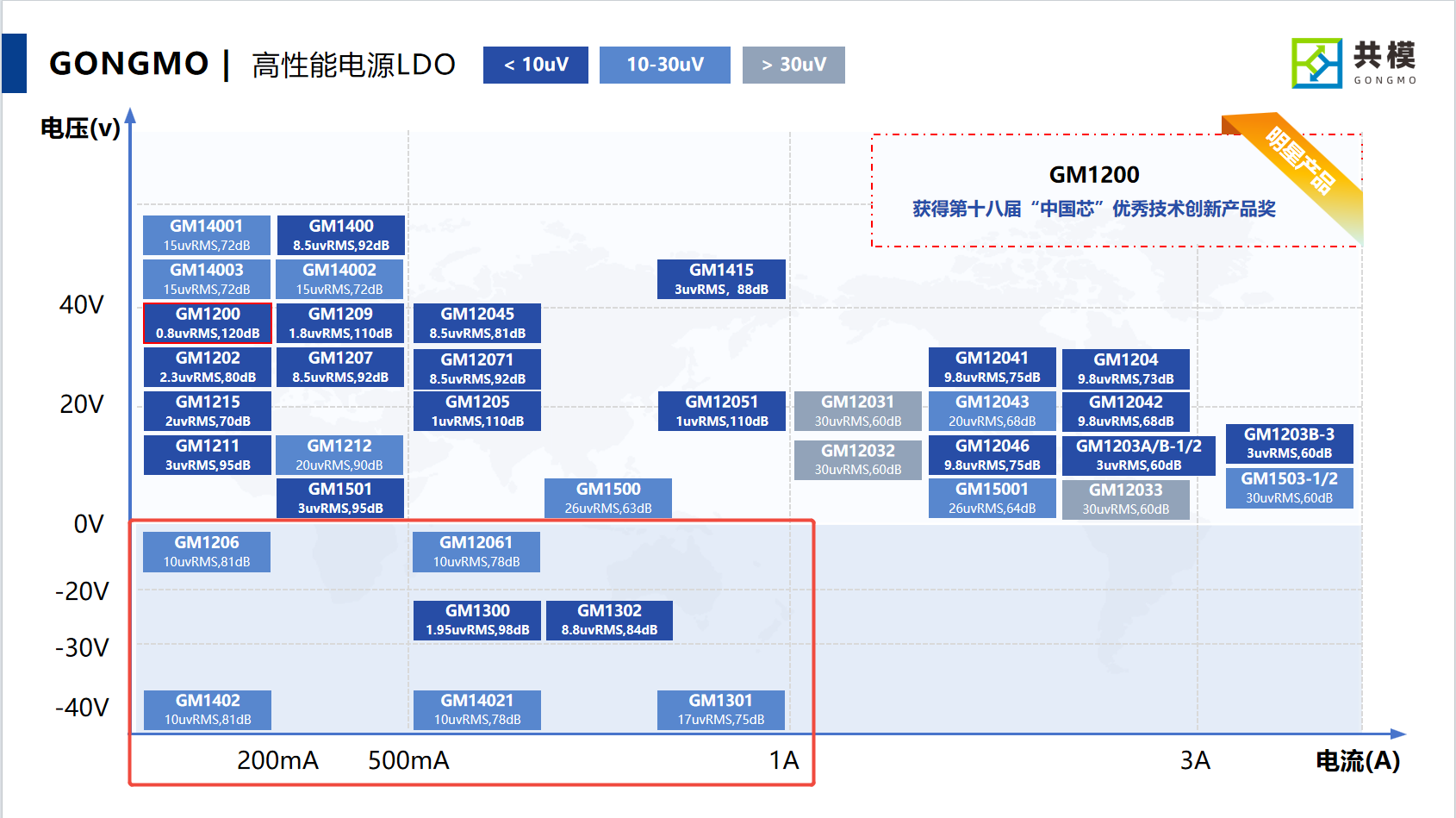Open the GM1203B-3 3uvRMS,60dB box
Image resolution: width=1456 pixels, height=818 pixels.
1289,443
